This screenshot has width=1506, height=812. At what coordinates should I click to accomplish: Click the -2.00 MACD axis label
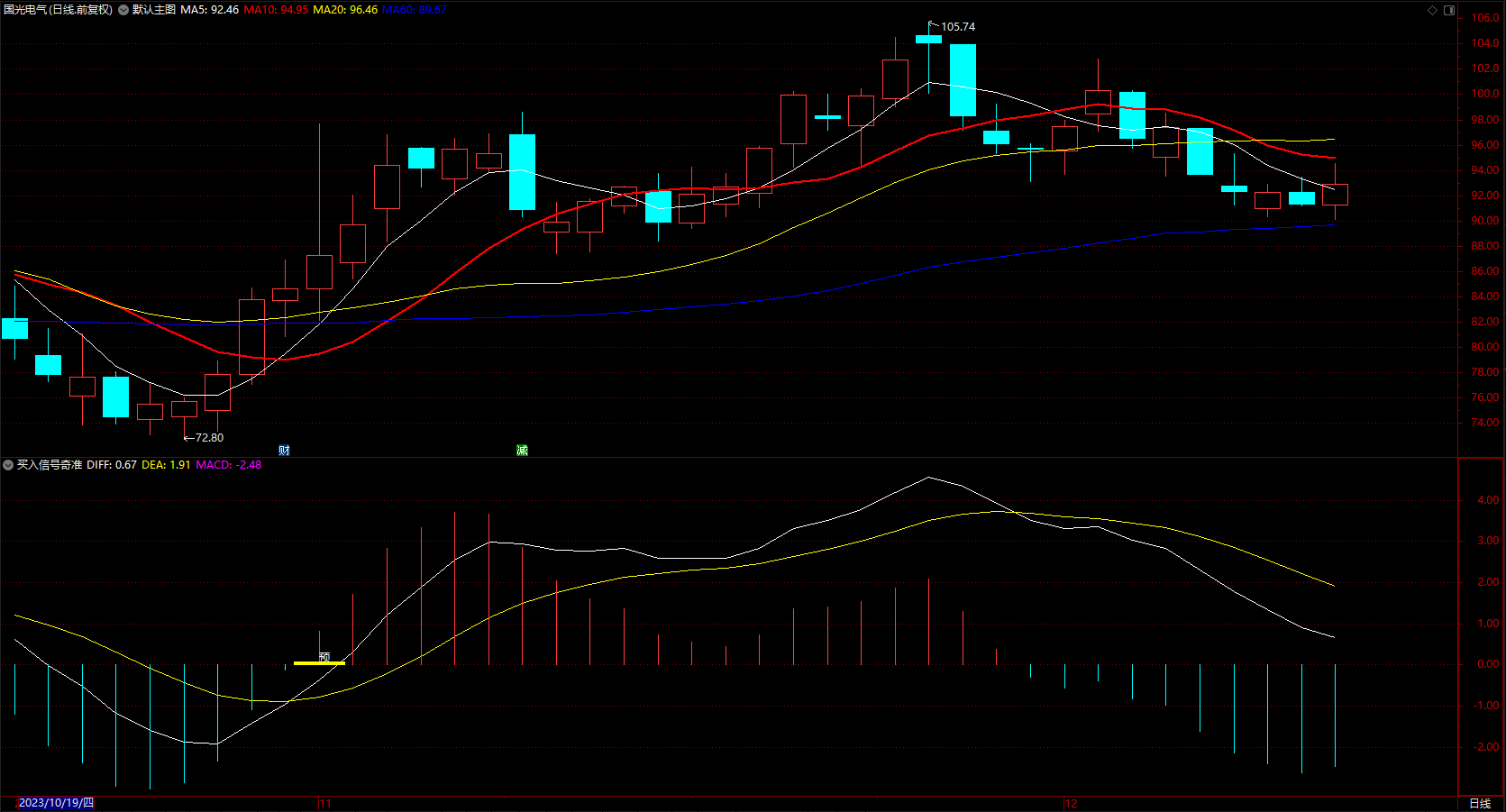(x=1486, y=747)
